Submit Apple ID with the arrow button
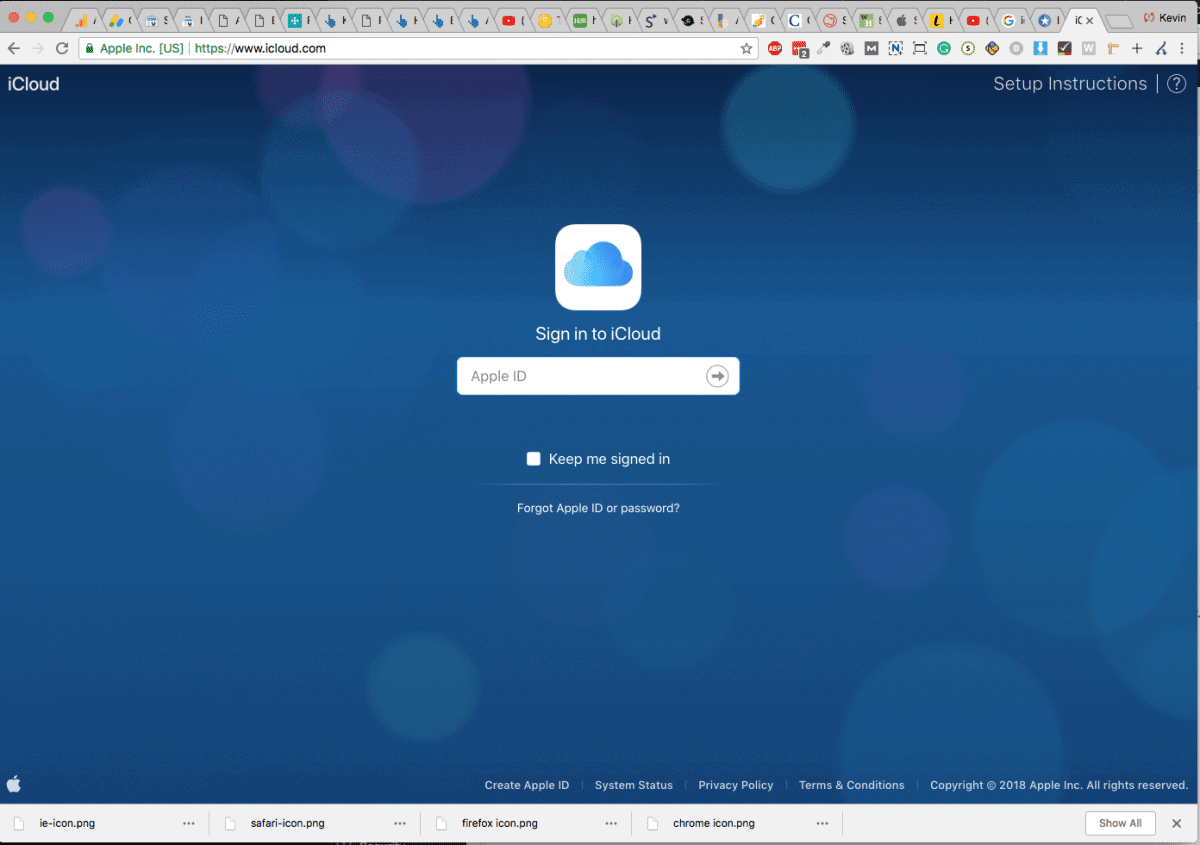This screenshot has width=1200, height=845. (x=717, y=376)
